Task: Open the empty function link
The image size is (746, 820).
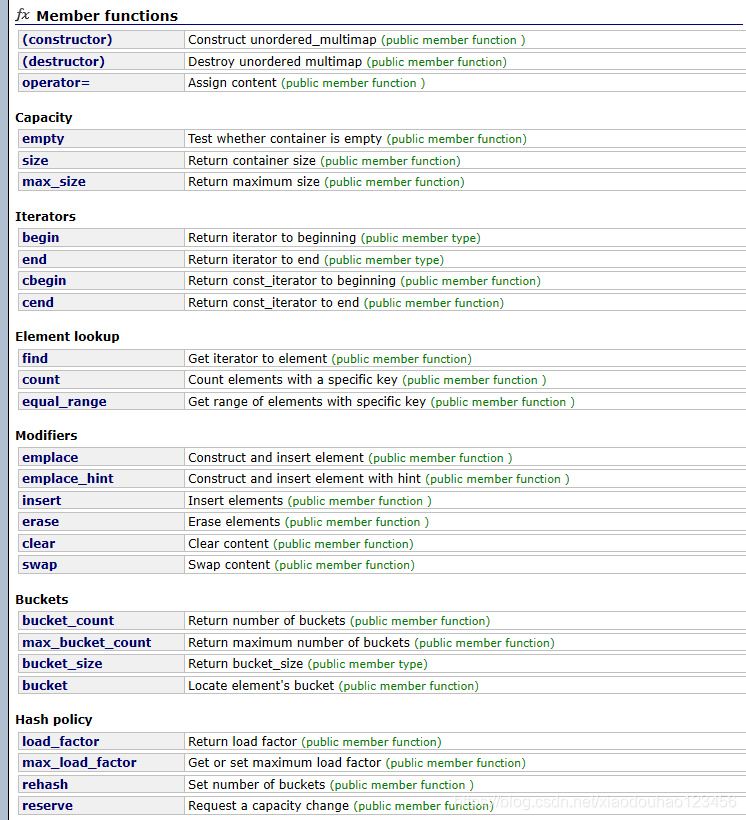Action: click(43, 139)
